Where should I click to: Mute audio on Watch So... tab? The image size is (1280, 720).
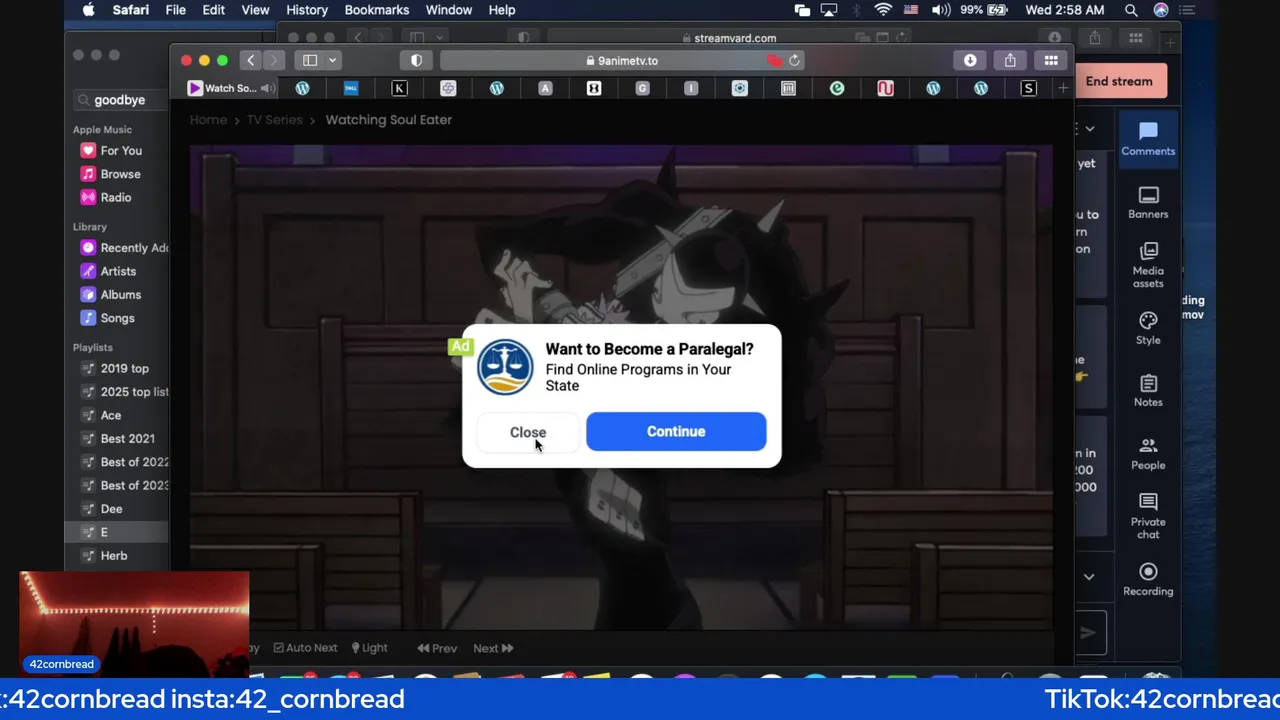tap(268, 88)
